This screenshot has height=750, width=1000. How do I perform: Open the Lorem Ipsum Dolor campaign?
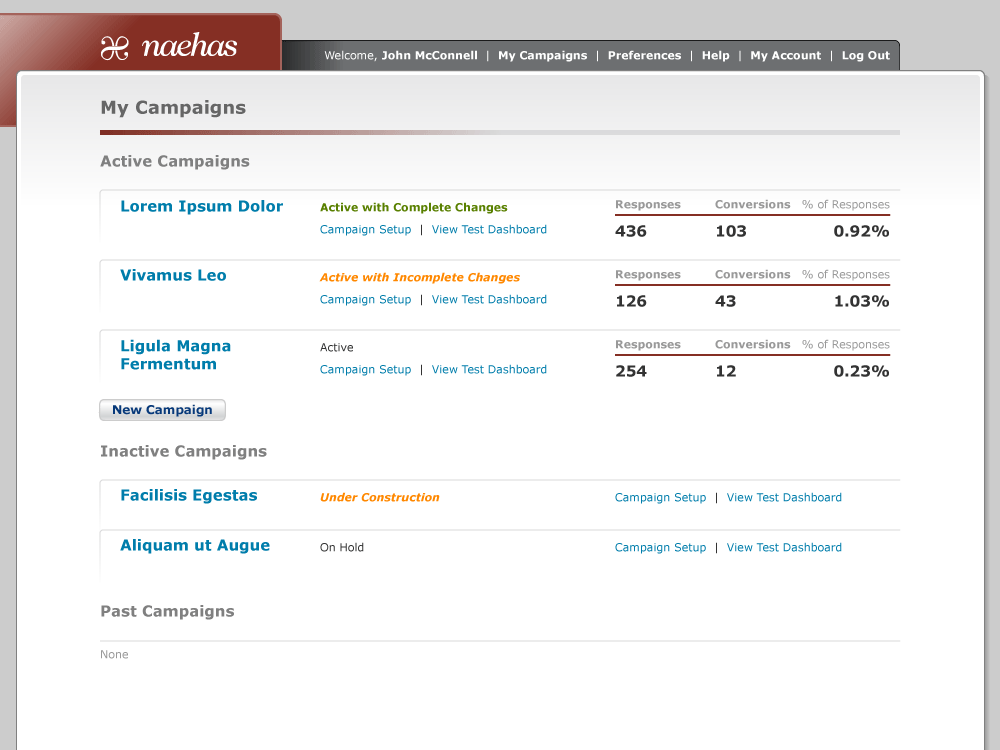click(201, 207)
